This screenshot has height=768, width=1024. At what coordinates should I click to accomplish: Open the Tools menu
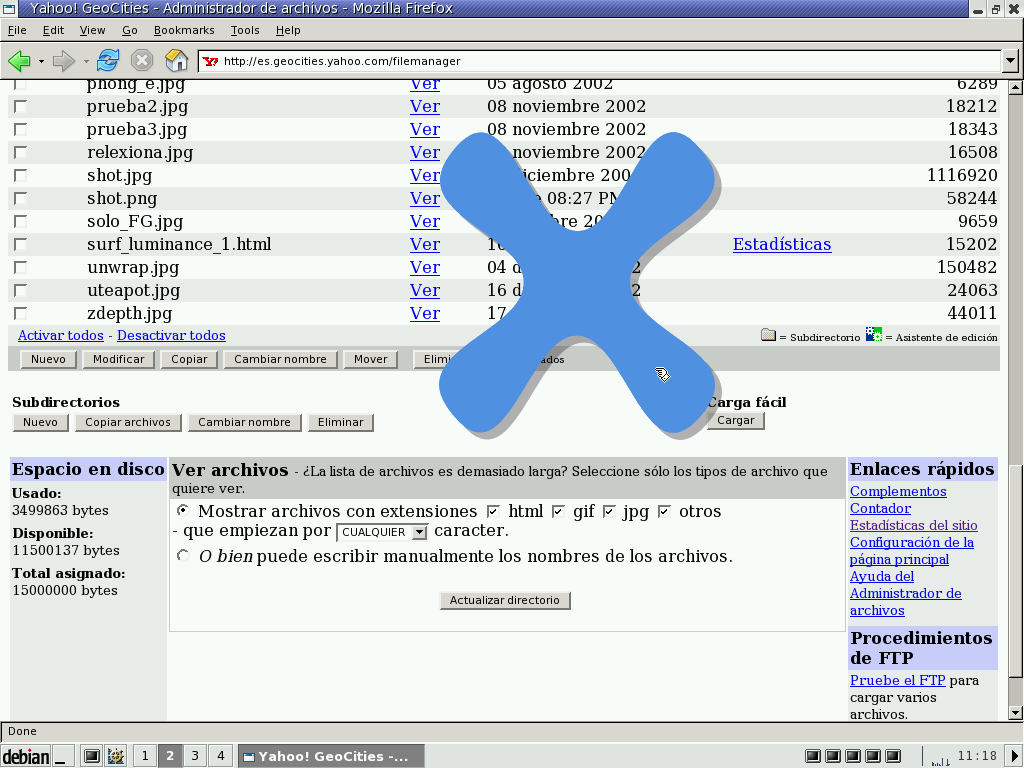[x=245, y=30]
